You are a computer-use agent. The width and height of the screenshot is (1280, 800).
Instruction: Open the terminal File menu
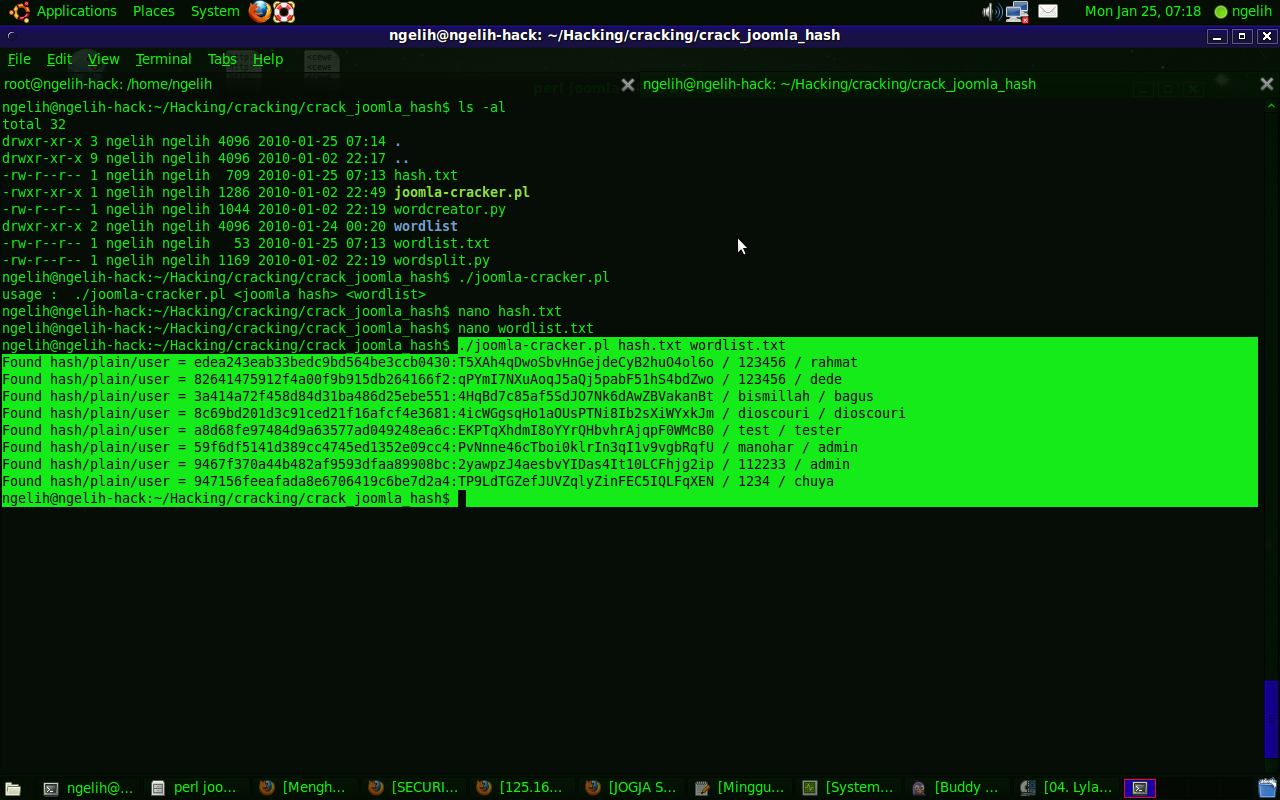(x=19, y=59)
